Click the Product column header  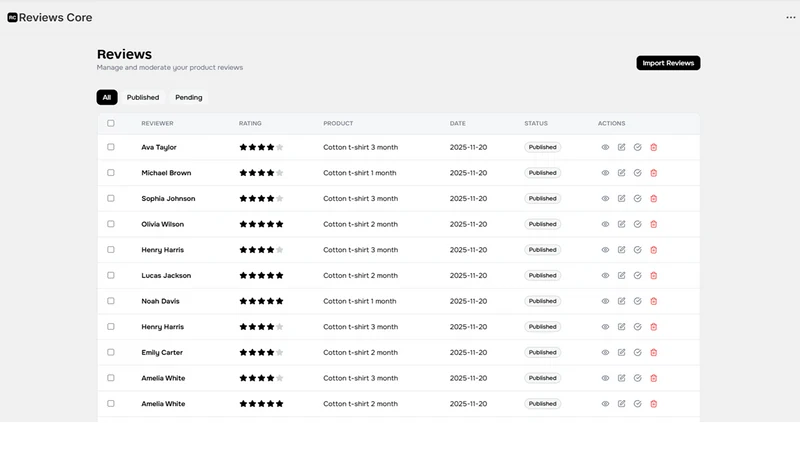[x=338, y=123]
